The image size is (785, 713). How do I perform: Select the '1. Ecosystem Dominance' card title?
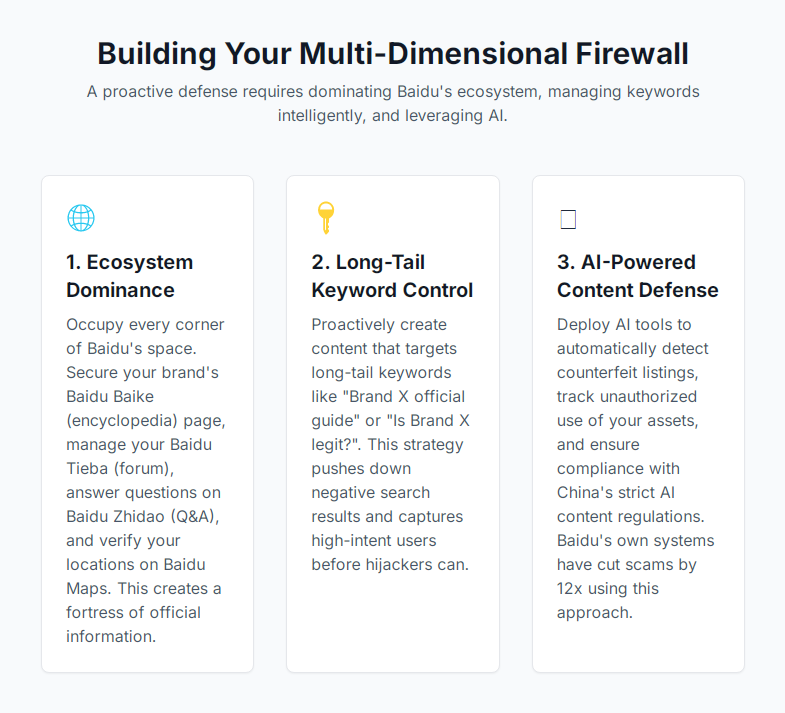coord(130,276)
